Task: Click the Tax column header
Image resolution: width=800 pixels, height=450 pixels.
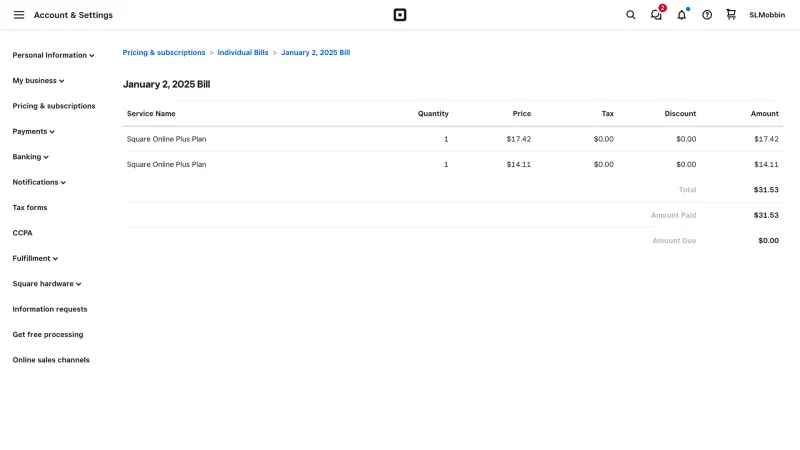Action: pos(607,114)
